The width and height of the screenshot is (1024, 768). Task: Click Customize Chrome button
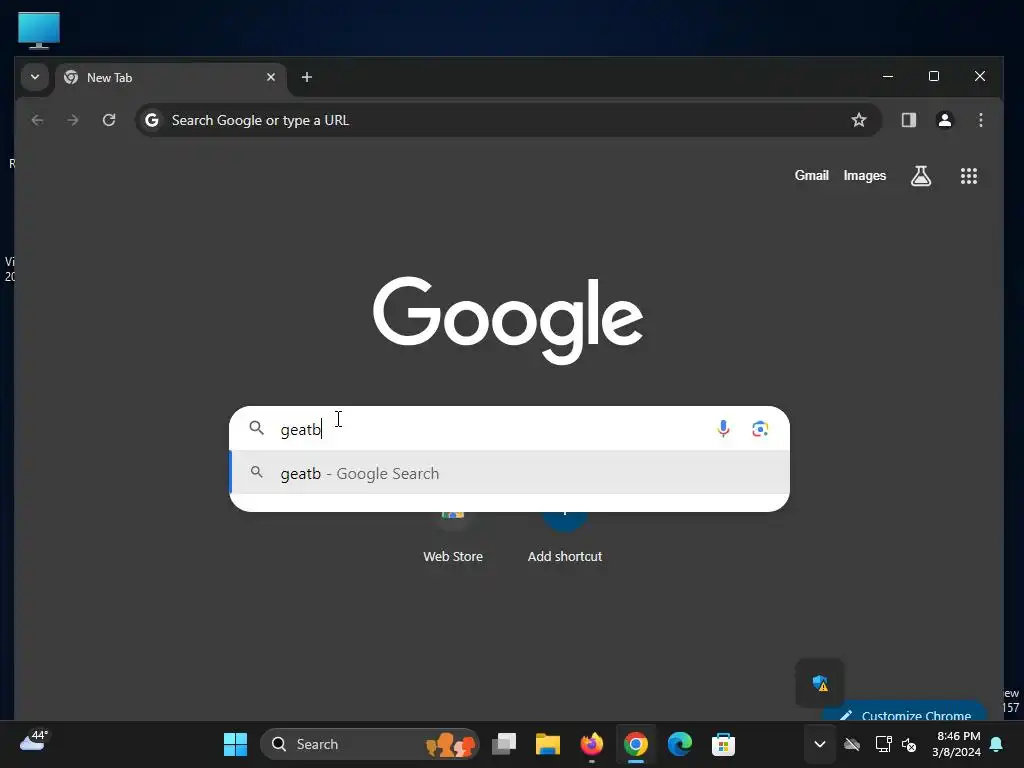[905, 712]
